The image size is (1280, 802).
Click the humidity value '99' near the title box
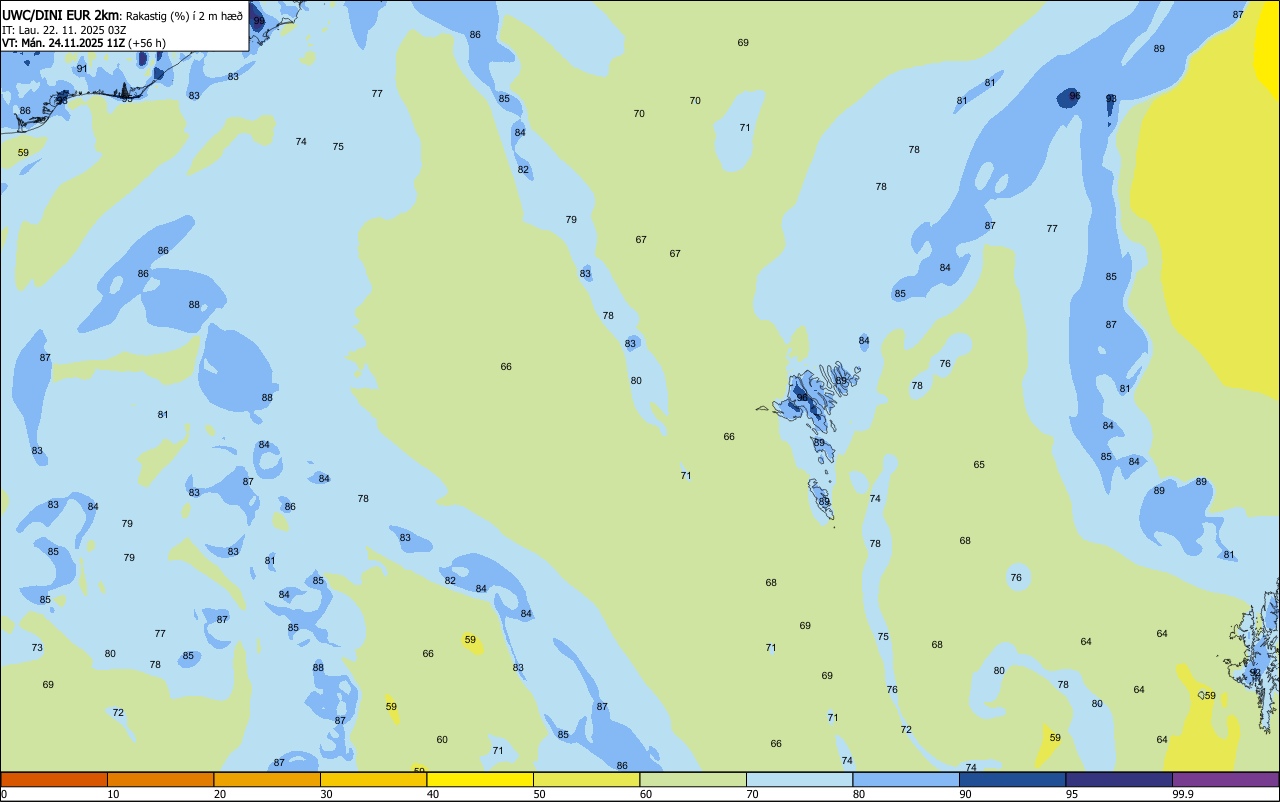pyautogui.click(x=259, y=20)
